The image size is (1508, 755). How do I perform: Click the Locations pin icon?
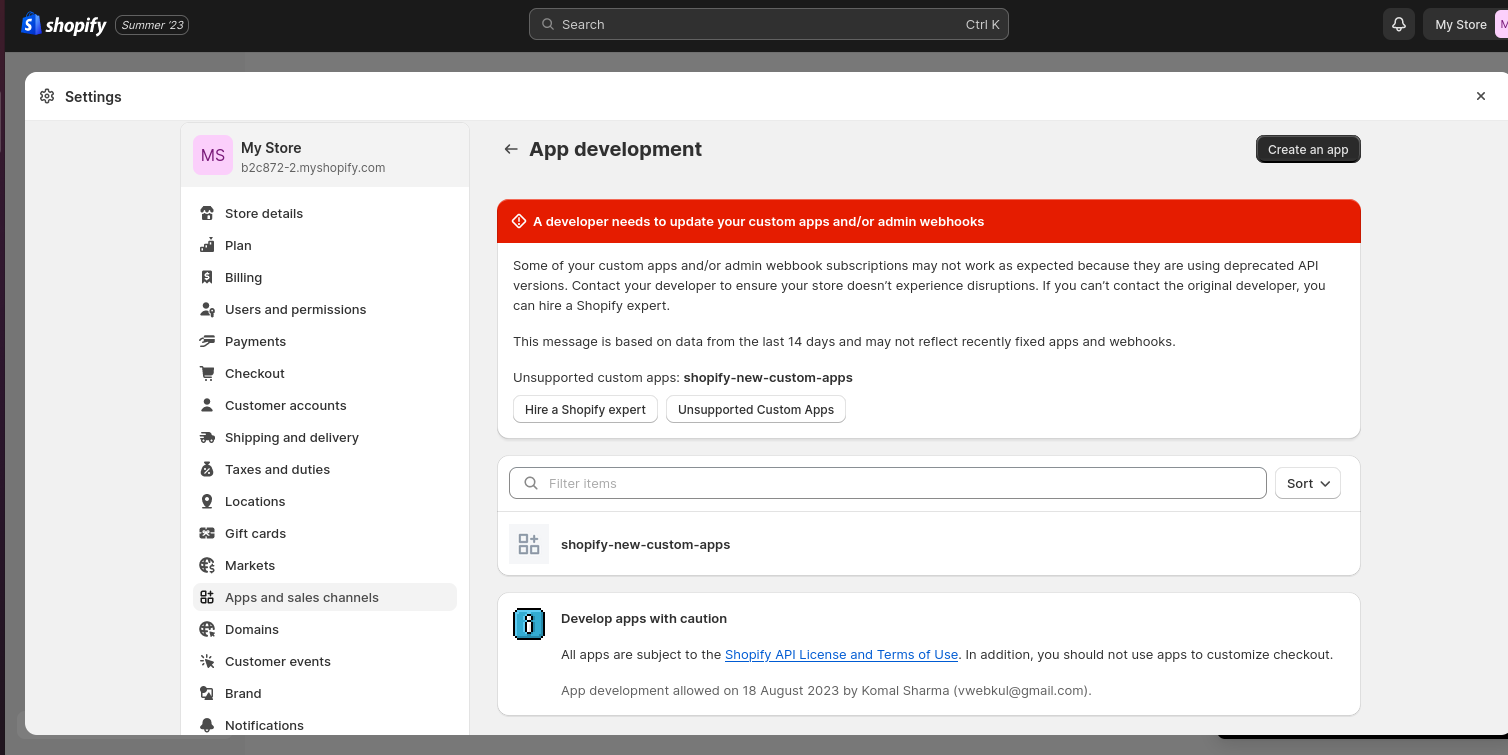click(207, 501)
